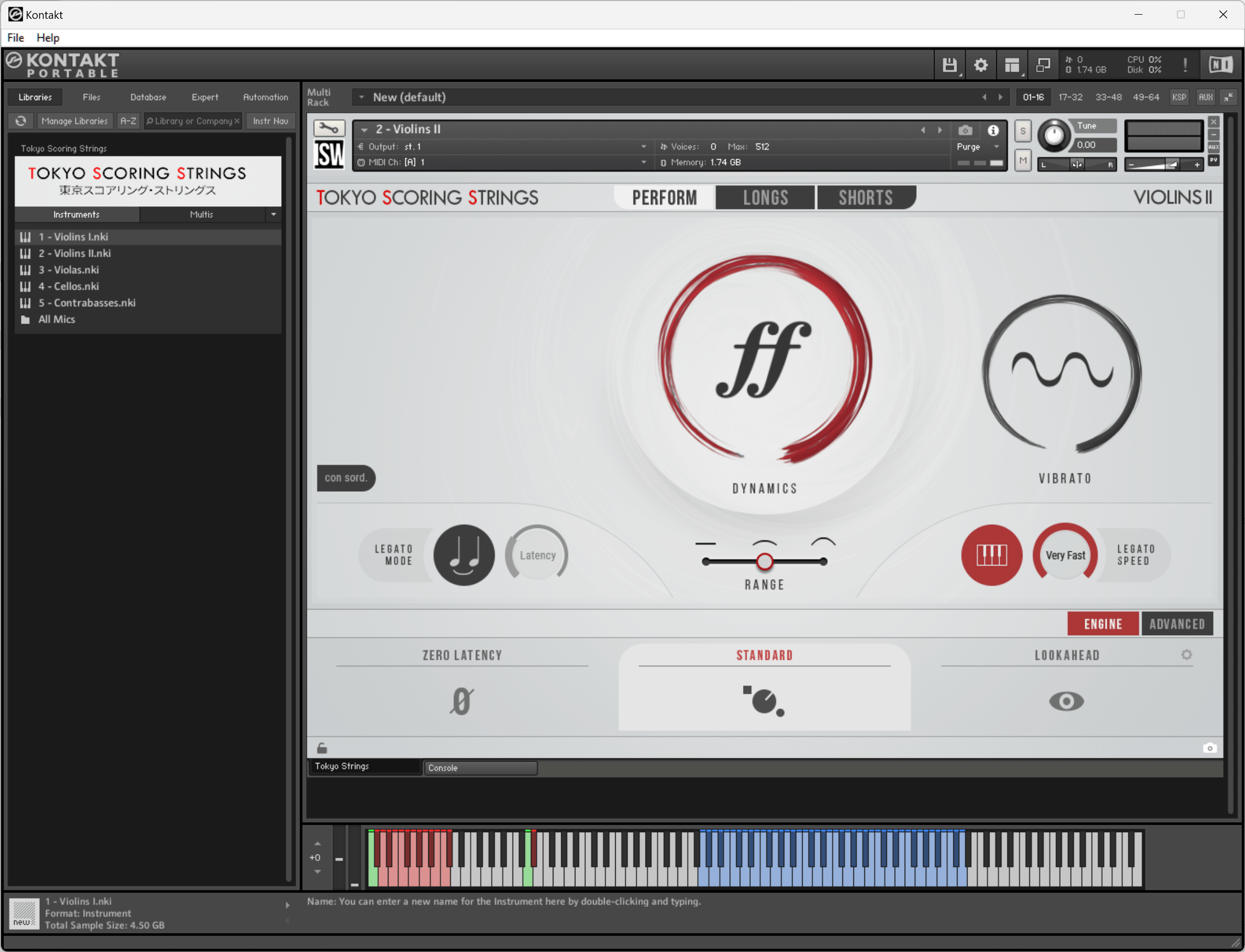
Task: Switch to the Database tab
Action: pyautogui.click(x=148, y=97)
